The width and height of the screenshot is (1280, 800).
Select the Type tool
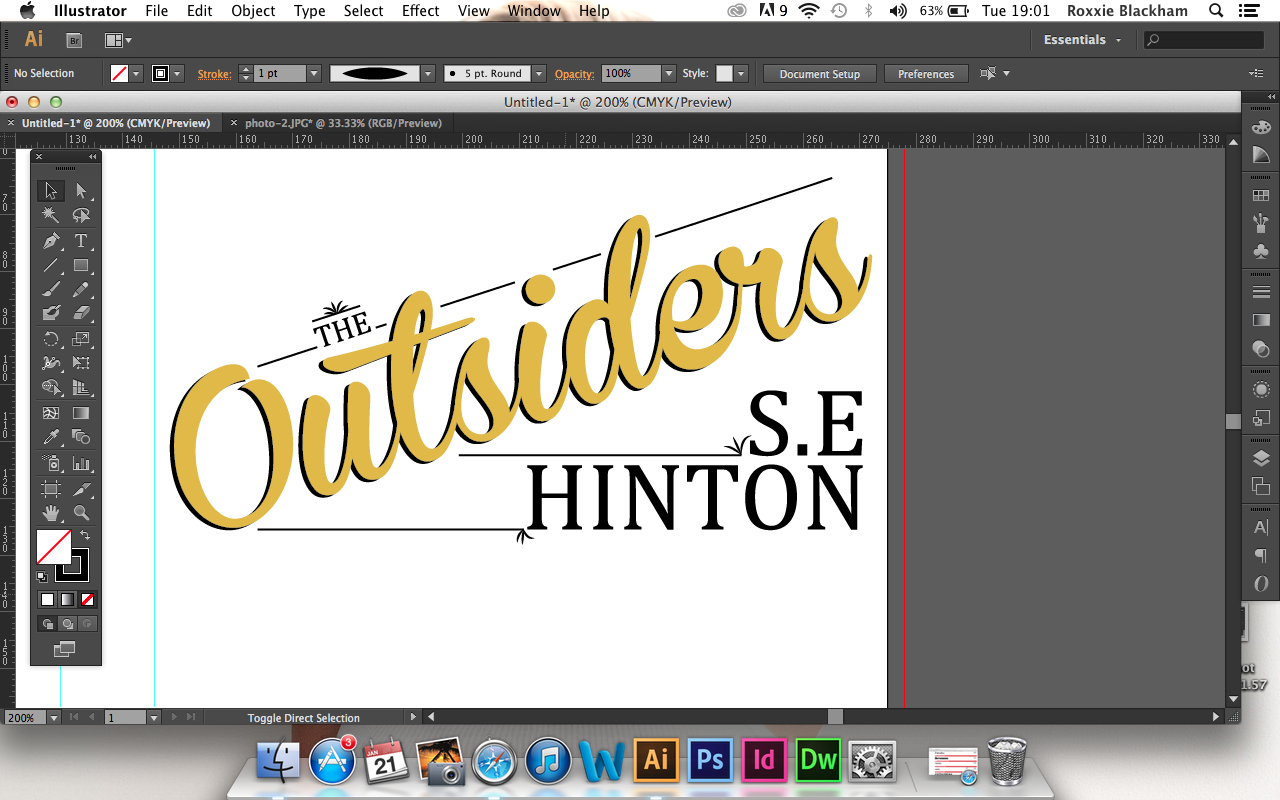click(x=83, y=240)
